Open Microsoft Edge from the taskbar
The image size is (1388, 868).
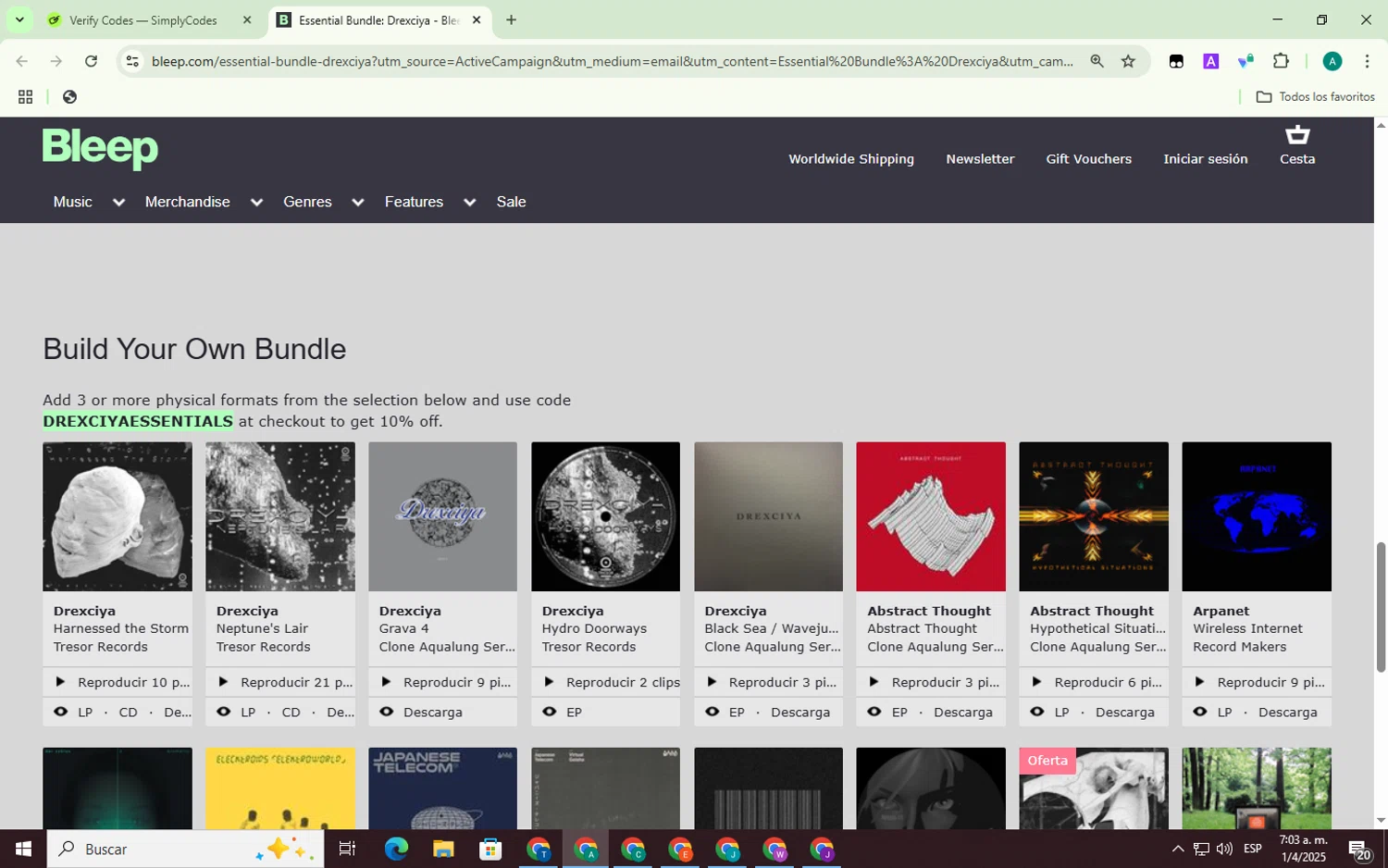click(396, 849)
